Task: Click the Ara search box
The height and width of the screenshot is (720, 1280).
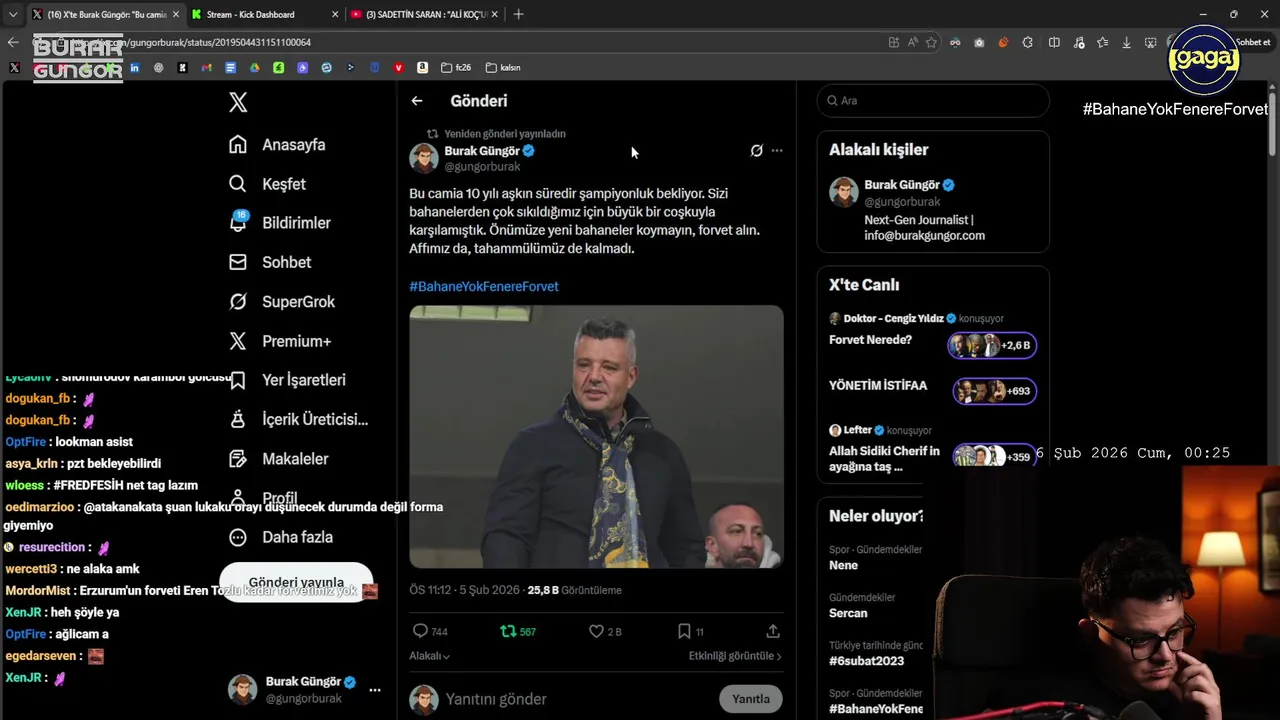Action: pyautogui.click(x=933, y=101)
